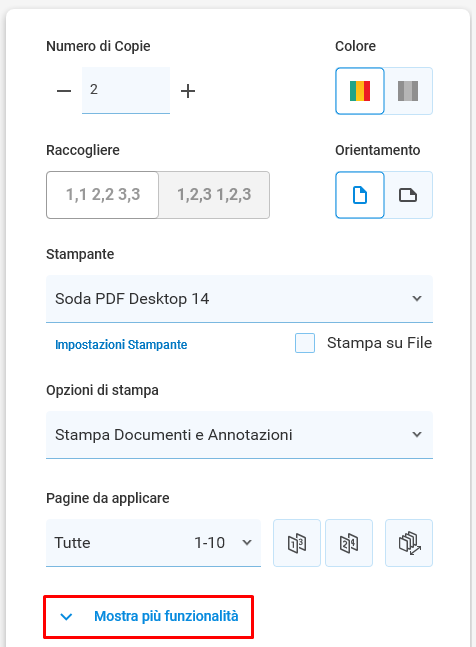The image size is (476, 647).
Task: Click the Numero di Copie input field
Action: (x=126, y=90)
